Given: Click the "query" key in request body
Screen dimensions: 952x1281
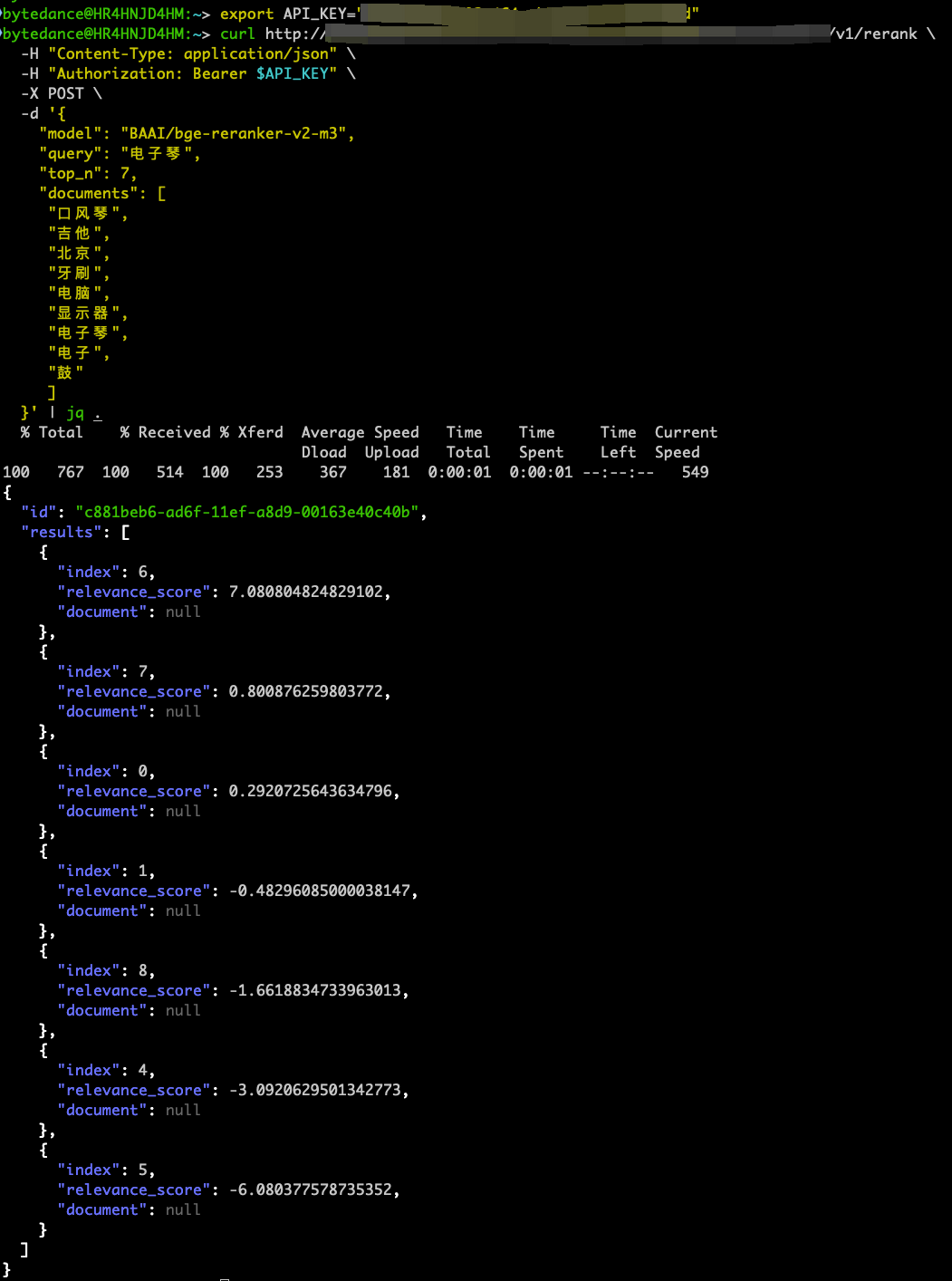Looking at the screenshot, I should [71, 153].
